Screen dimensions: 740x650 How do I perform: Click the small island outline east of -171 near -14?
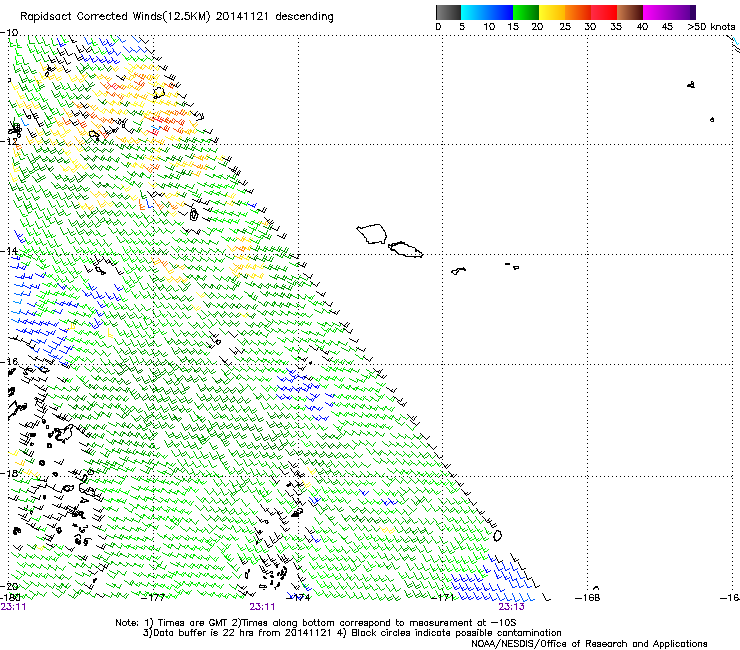pyautogui.click(x=458, y=271)
